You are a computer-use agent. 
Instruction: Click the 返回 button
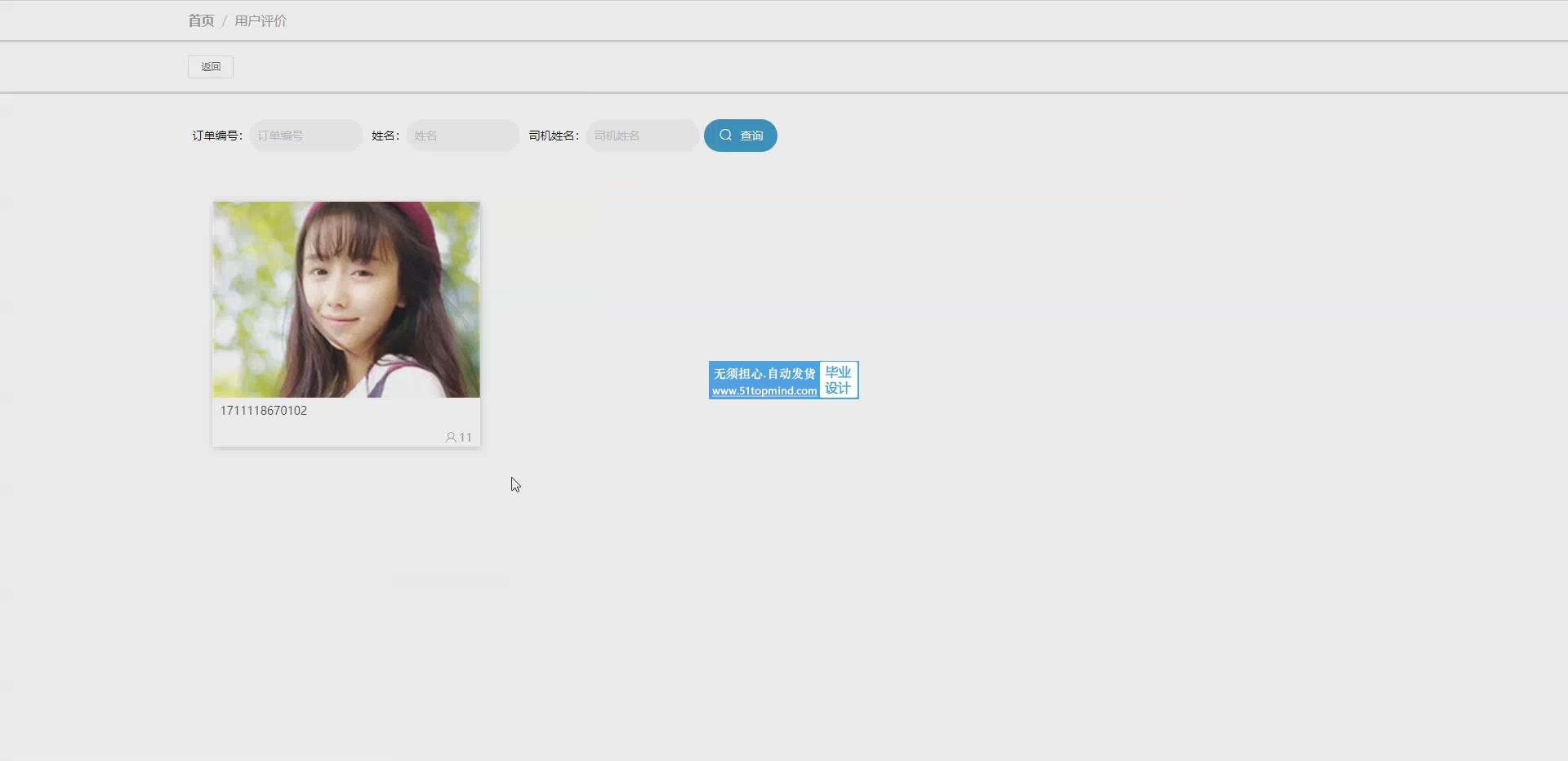(211, 67)
